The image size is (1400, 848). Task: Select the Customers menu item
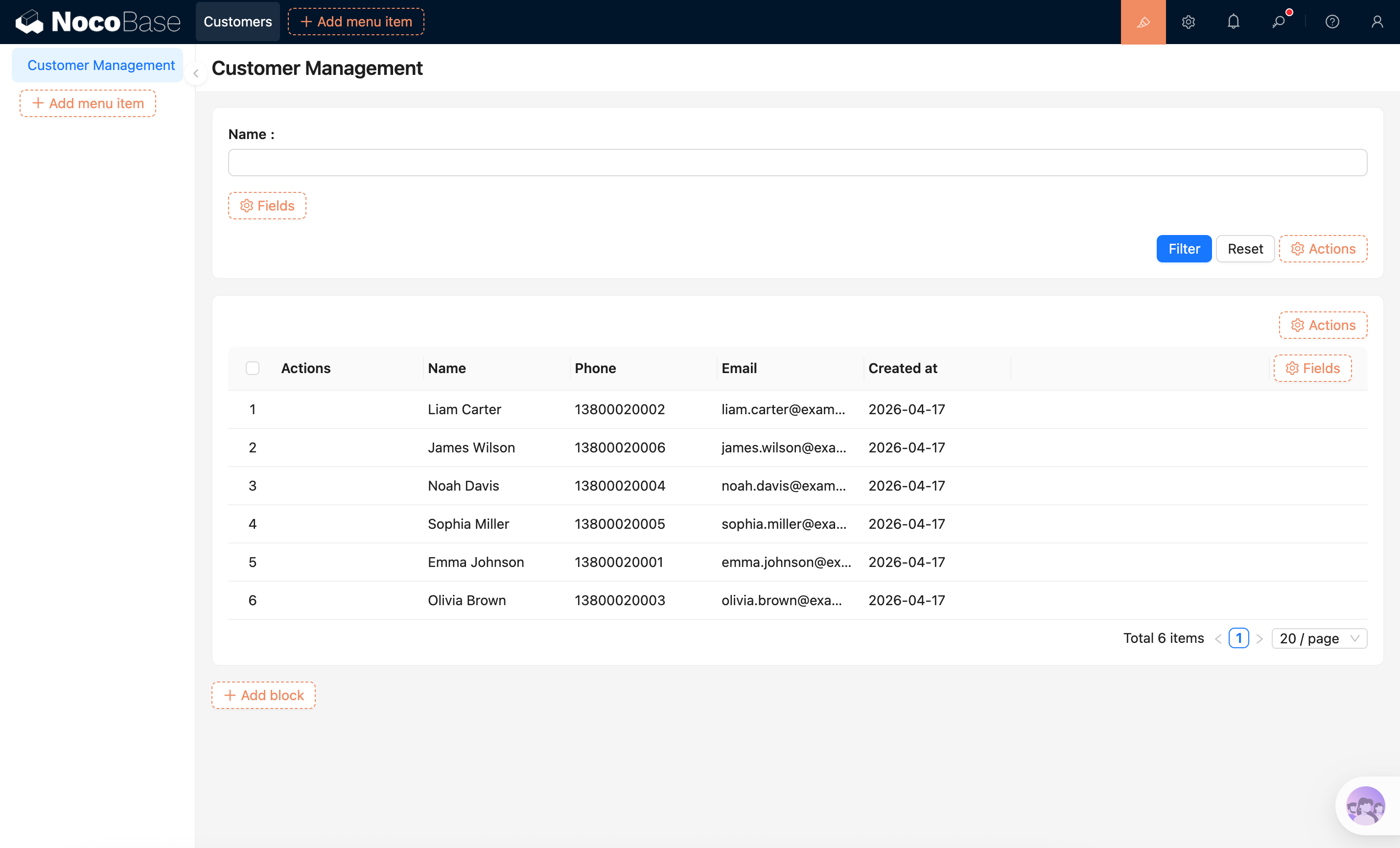click(x=237, y=22)
